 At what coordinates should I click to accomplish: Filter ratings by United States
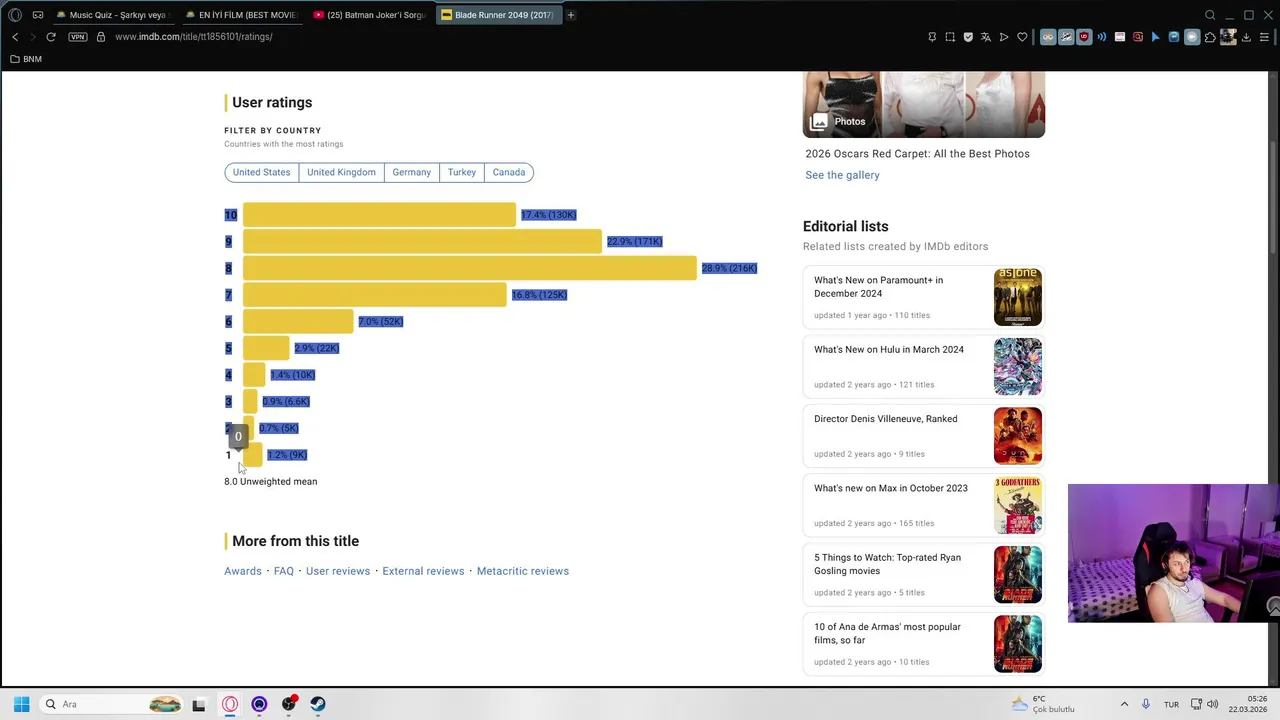[261, 172]
